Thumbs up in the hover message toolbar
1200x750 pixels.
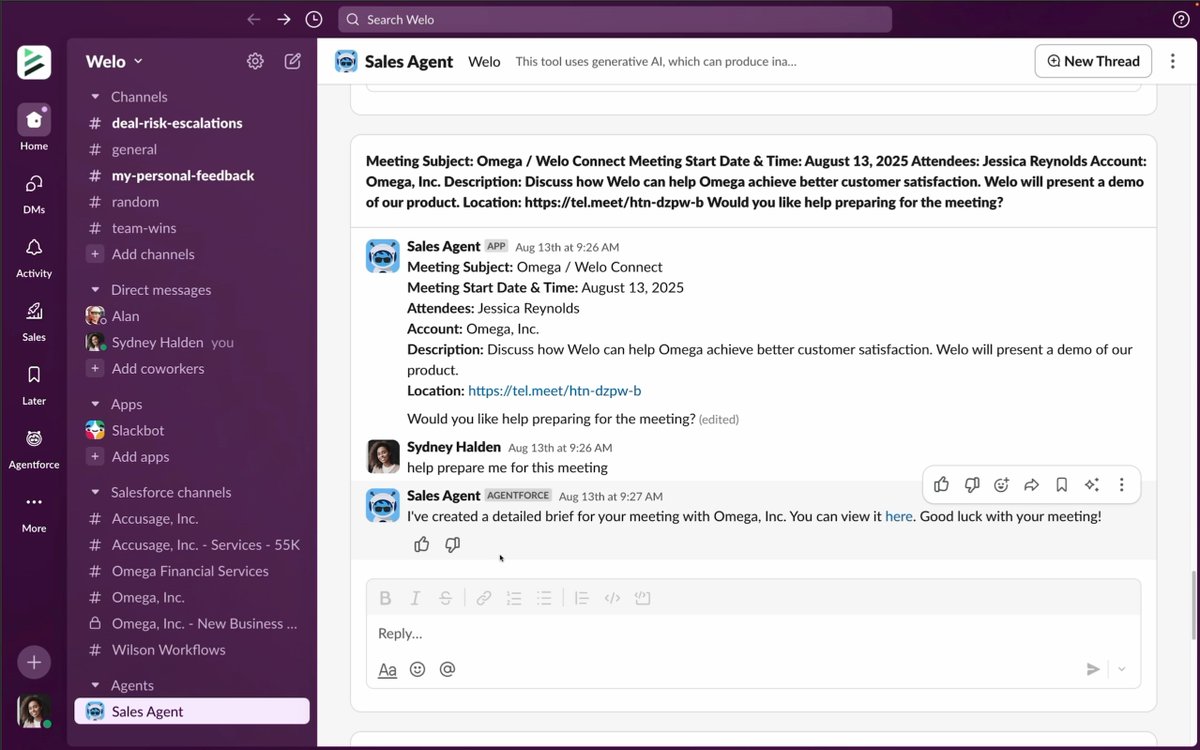click(941, 485)
